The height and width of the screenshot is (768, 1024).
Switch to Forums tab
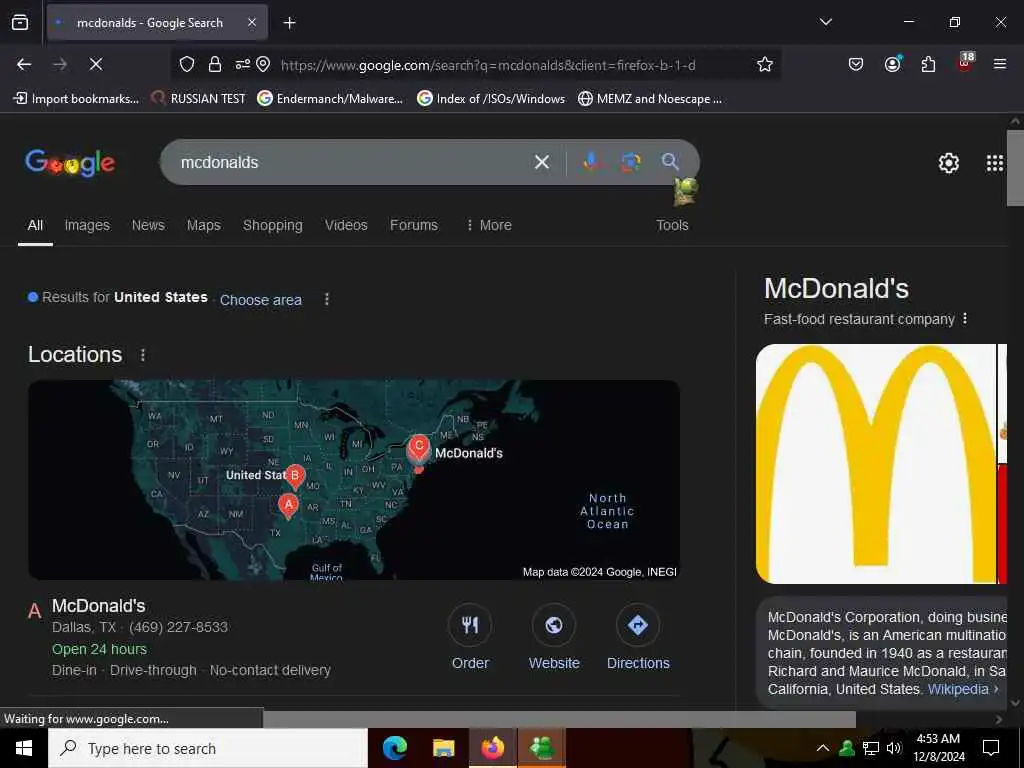[x=413, y=225]
